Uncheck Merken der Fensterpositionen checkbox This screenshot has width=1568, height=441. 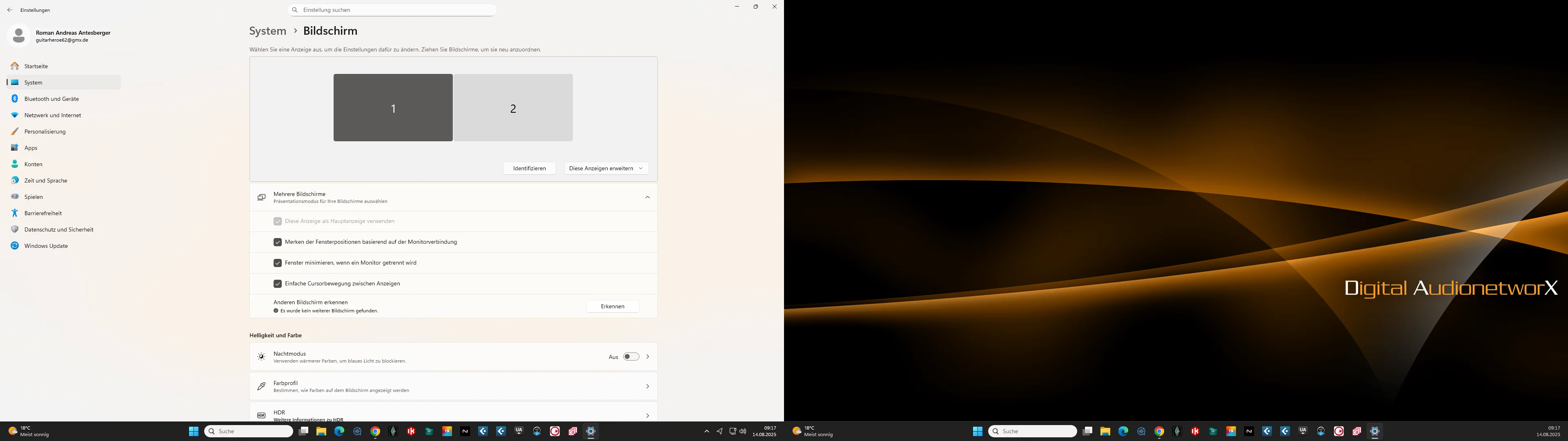click(278, 242)
